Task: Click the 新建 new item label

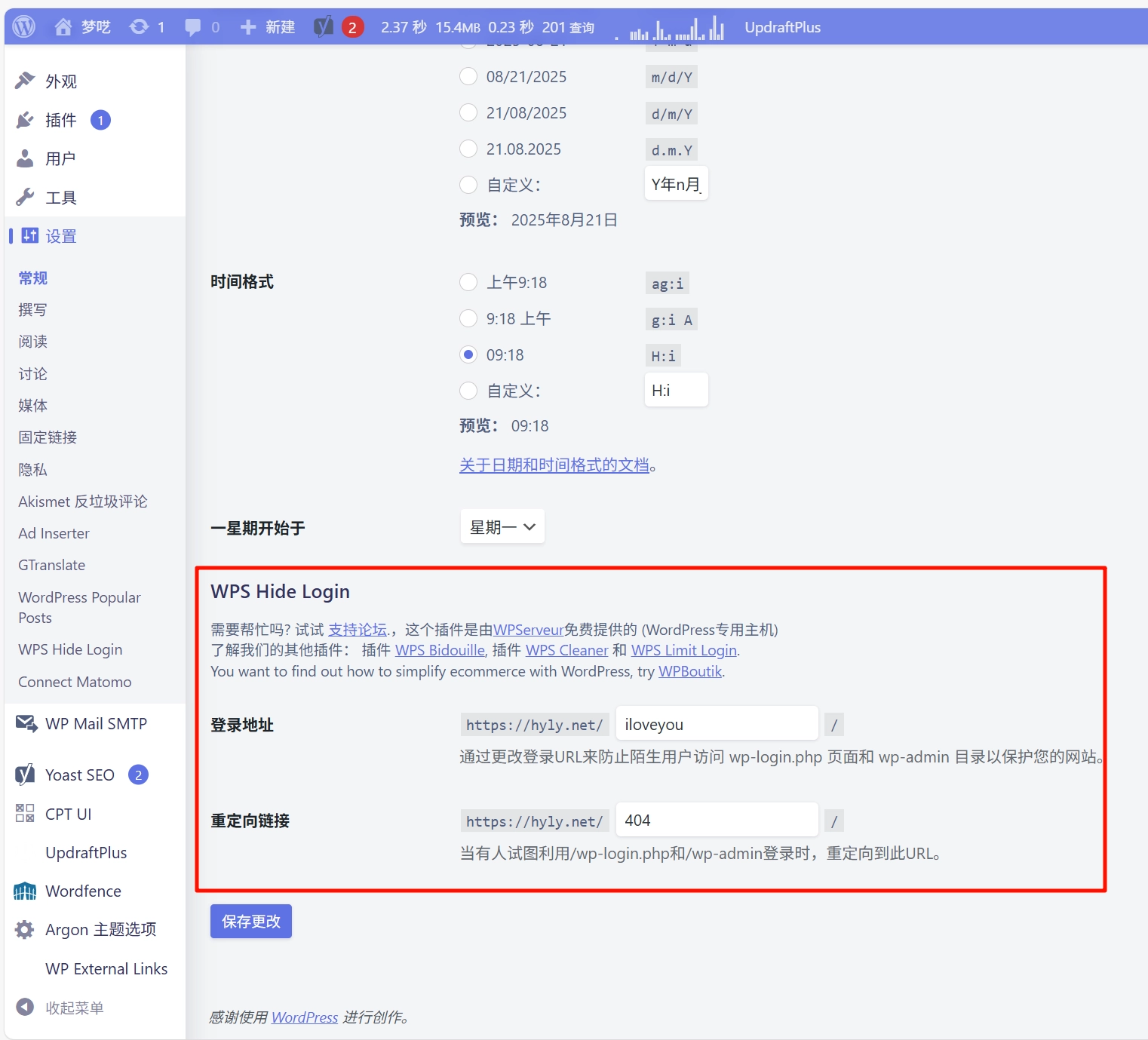Action: [x=280, y=27]
